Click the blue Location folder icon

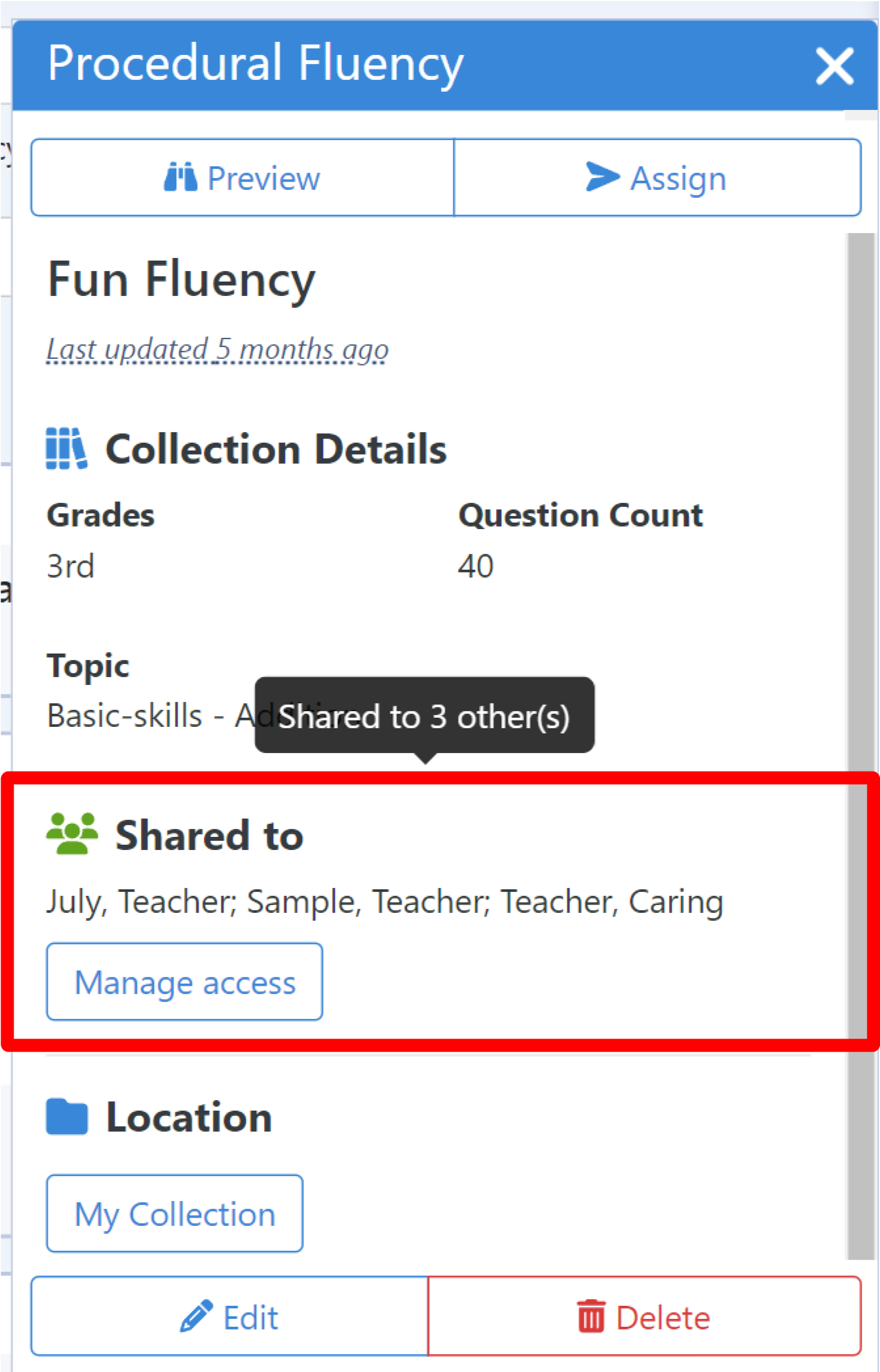[x=67, y=1116]
